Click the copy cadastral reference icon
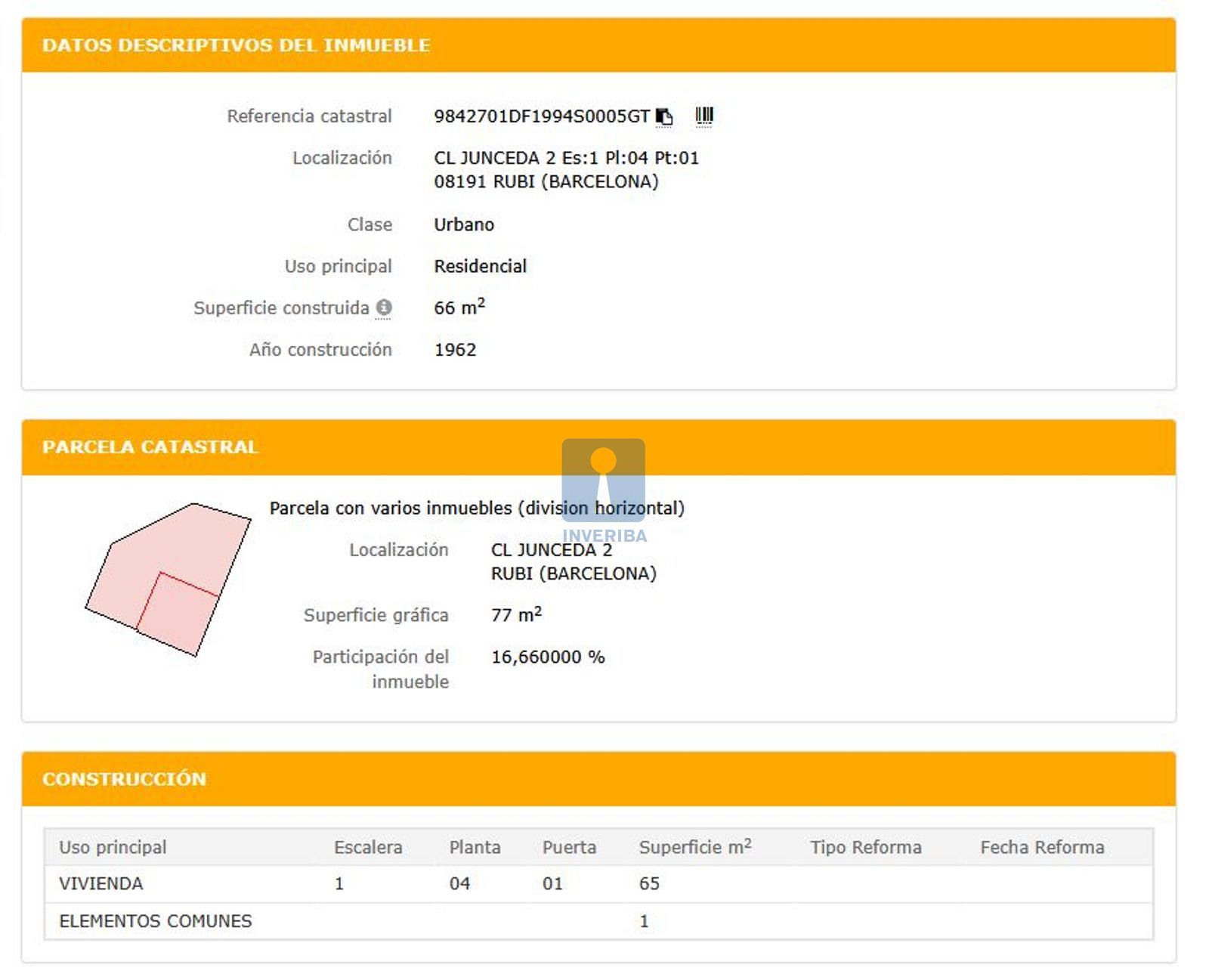This screenshot has height=980, width=1209. point(663,116)
